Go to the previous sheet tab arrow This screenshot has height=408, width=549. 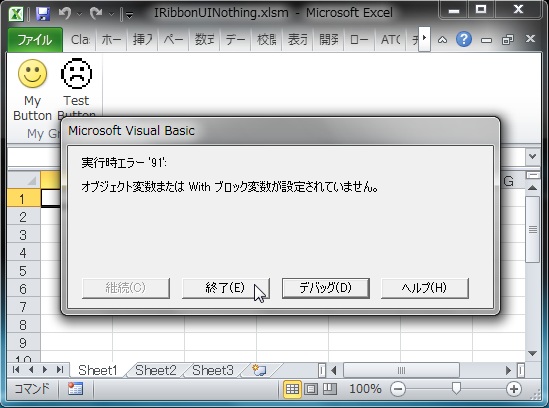coord(31,370)
